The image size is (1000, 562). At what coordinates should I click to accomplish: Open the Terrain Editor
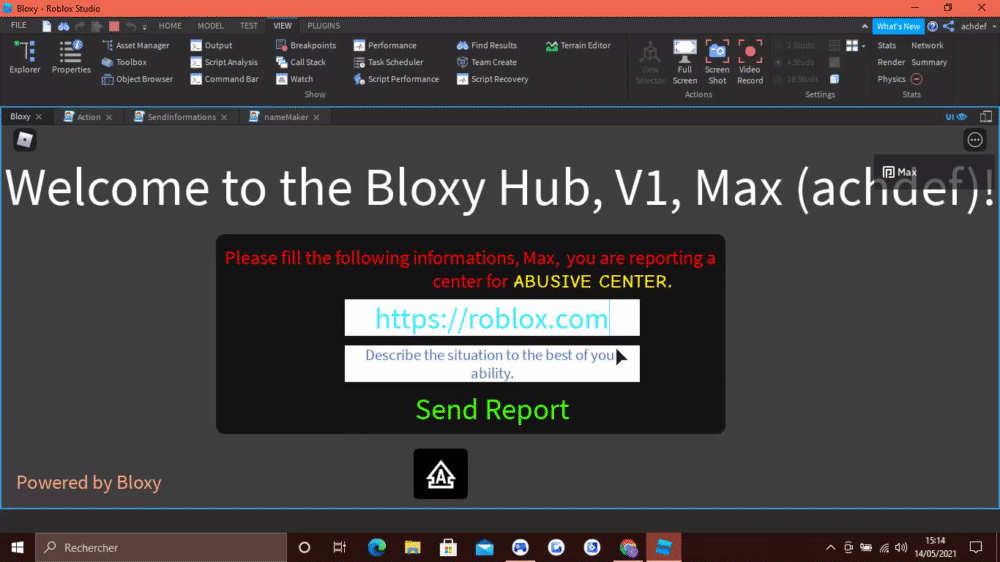(x=578, y=45)
